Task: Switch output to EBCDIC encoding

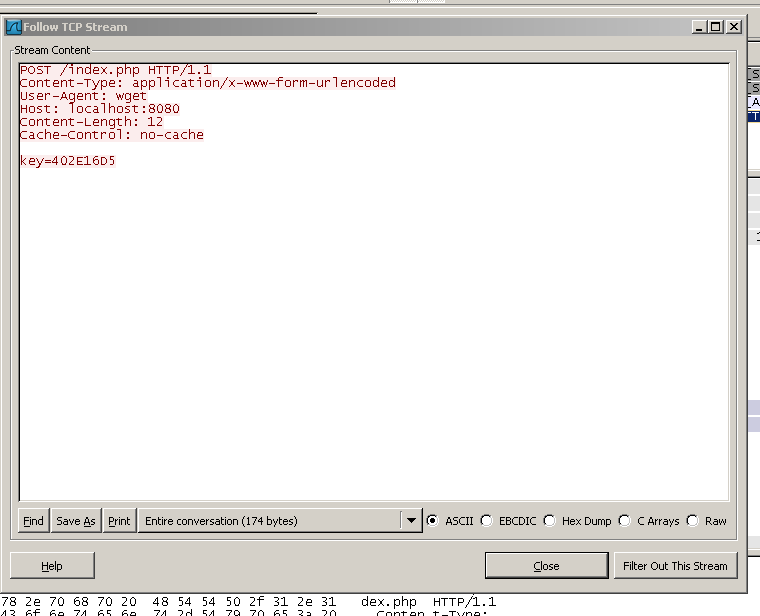Action: click(487, 521)
